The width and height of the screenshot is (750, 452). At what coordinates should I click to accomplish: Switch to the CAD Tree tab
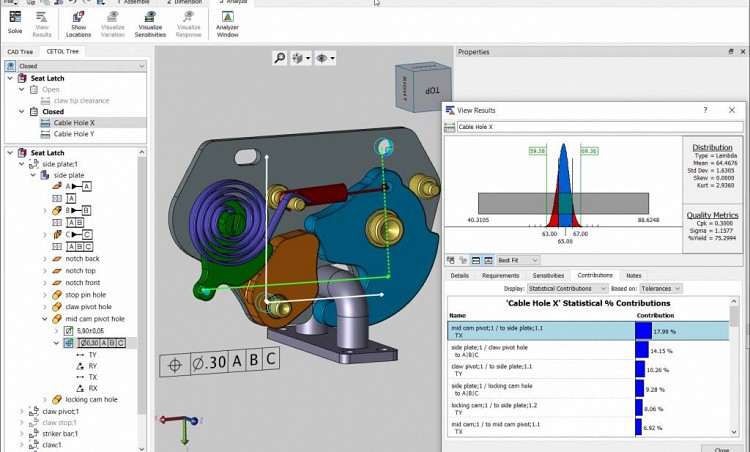pos(20,51)
